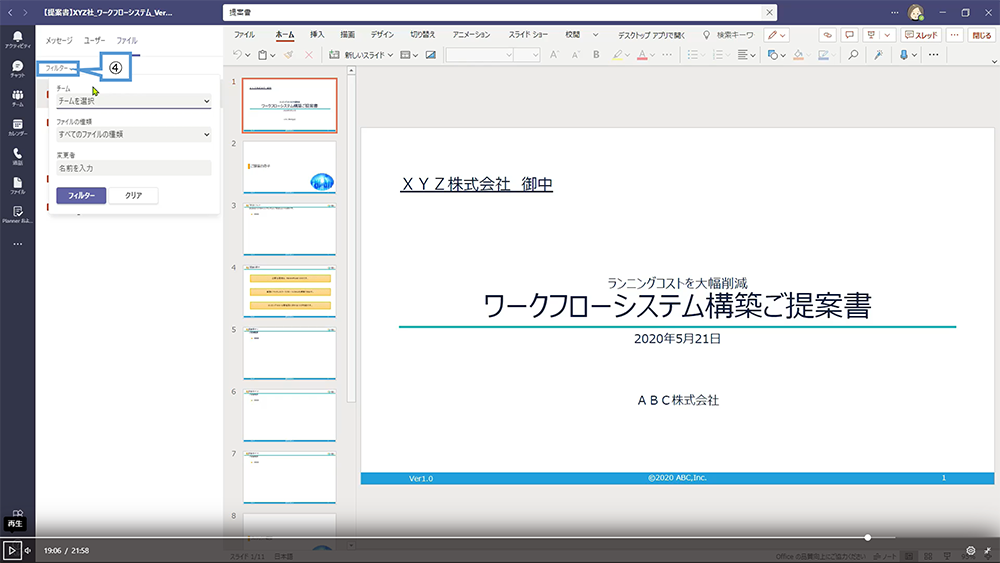This screenshot has width=1000, height=563.
Task: Switch to the 挿入 ribbon tab
Action: [317, 35]
